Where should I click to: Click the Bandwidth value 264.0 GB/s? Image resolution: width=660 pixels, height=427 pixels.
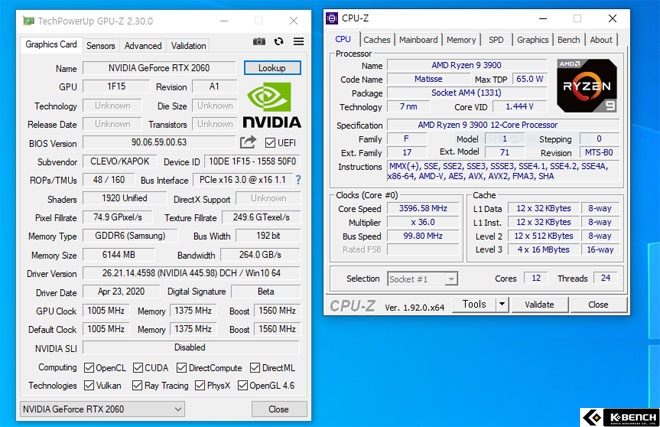260,254
